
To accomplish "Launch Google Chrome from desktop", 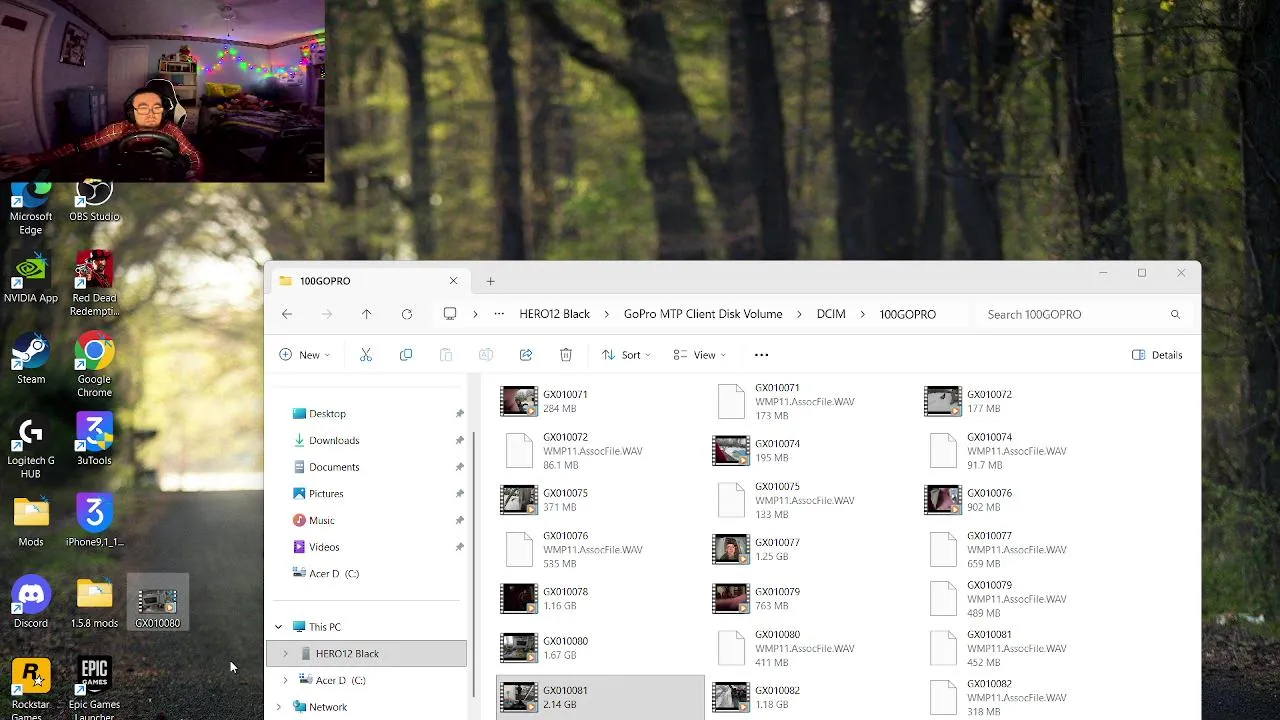I will [94, 365].
